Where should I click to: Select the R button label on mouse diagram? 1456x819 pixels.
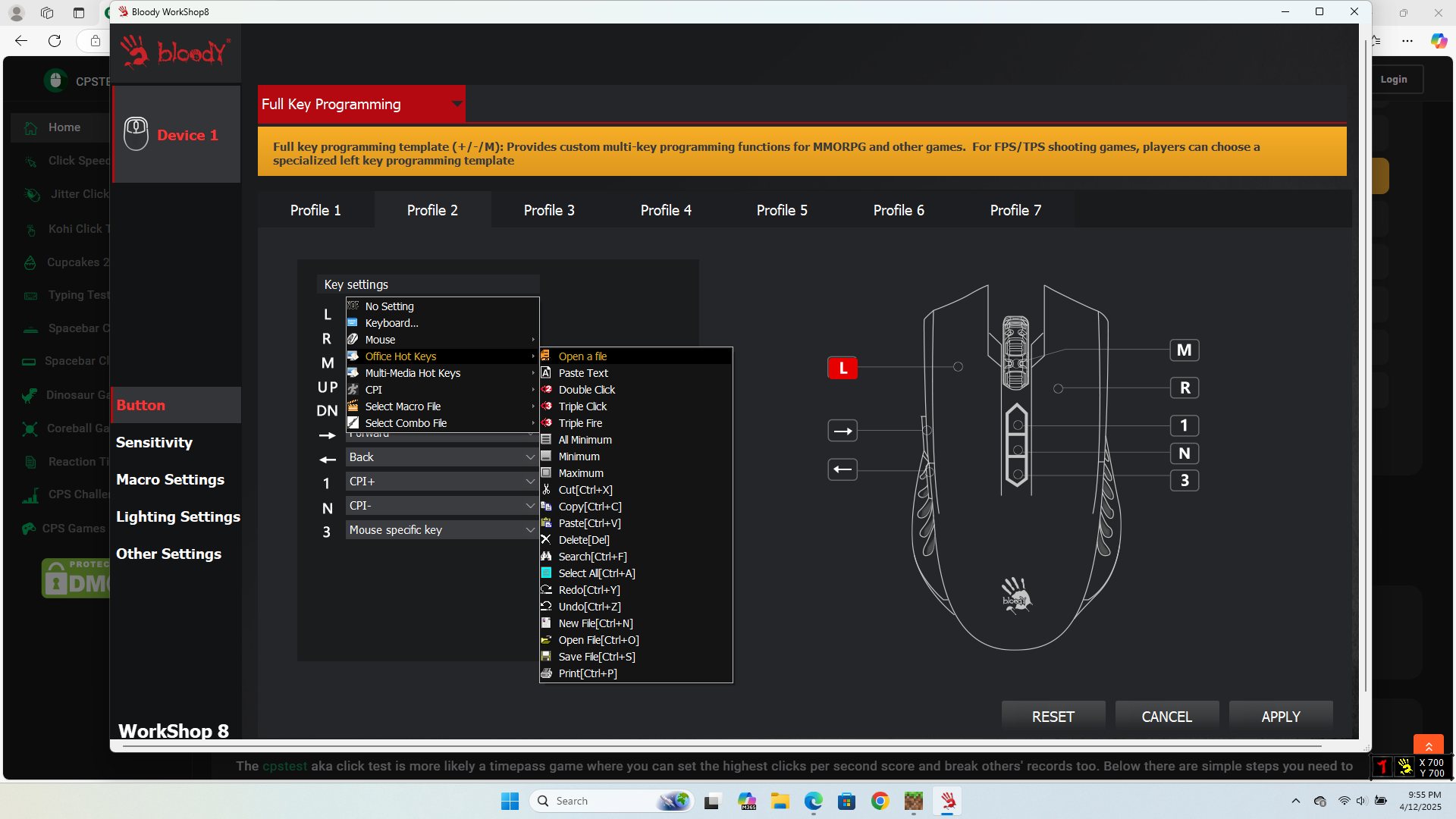click(x=1185, y=388)
